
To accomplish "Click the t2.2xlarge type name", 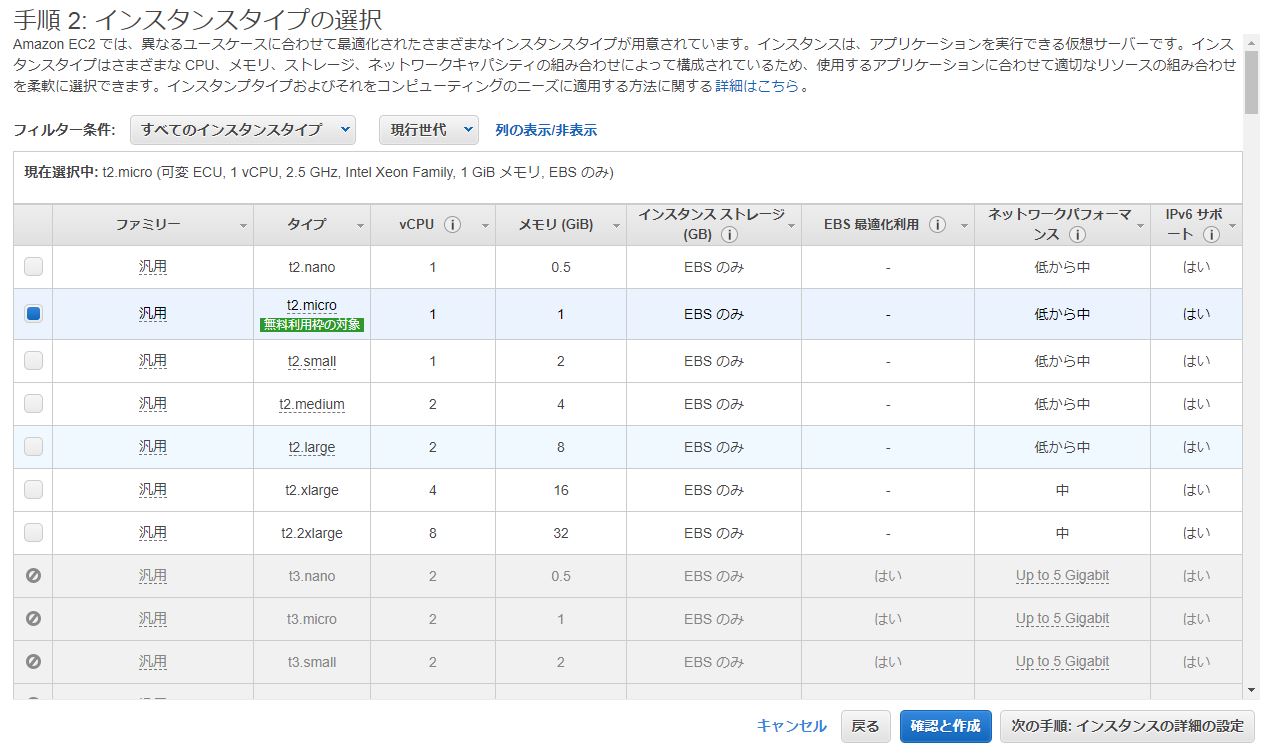I will click(x=312, y=533).
